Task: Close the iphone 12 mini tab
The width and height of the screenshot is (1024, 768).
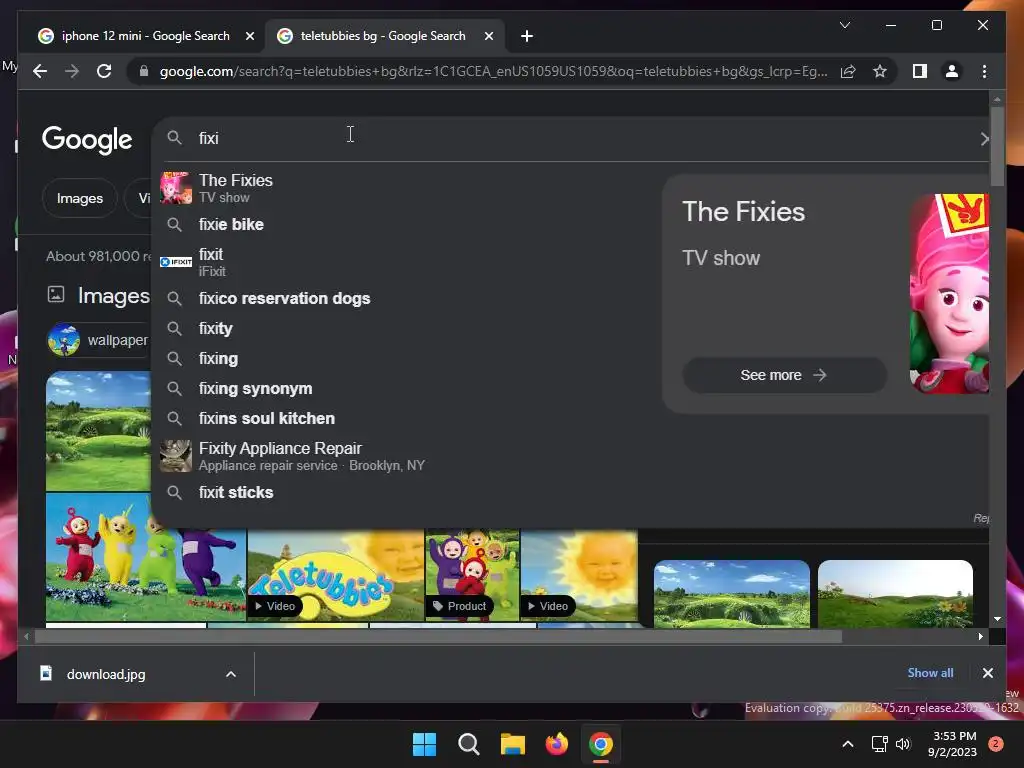Action: tap(249, 36)
